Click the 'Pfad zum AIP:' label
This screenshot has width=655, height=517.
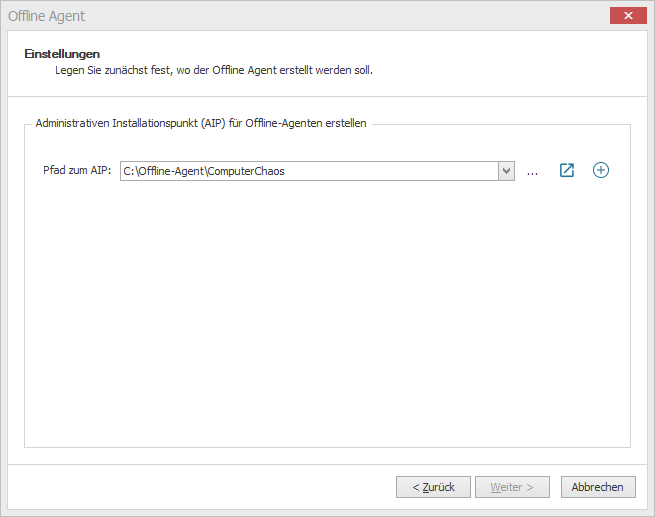[x=77, y=171]
